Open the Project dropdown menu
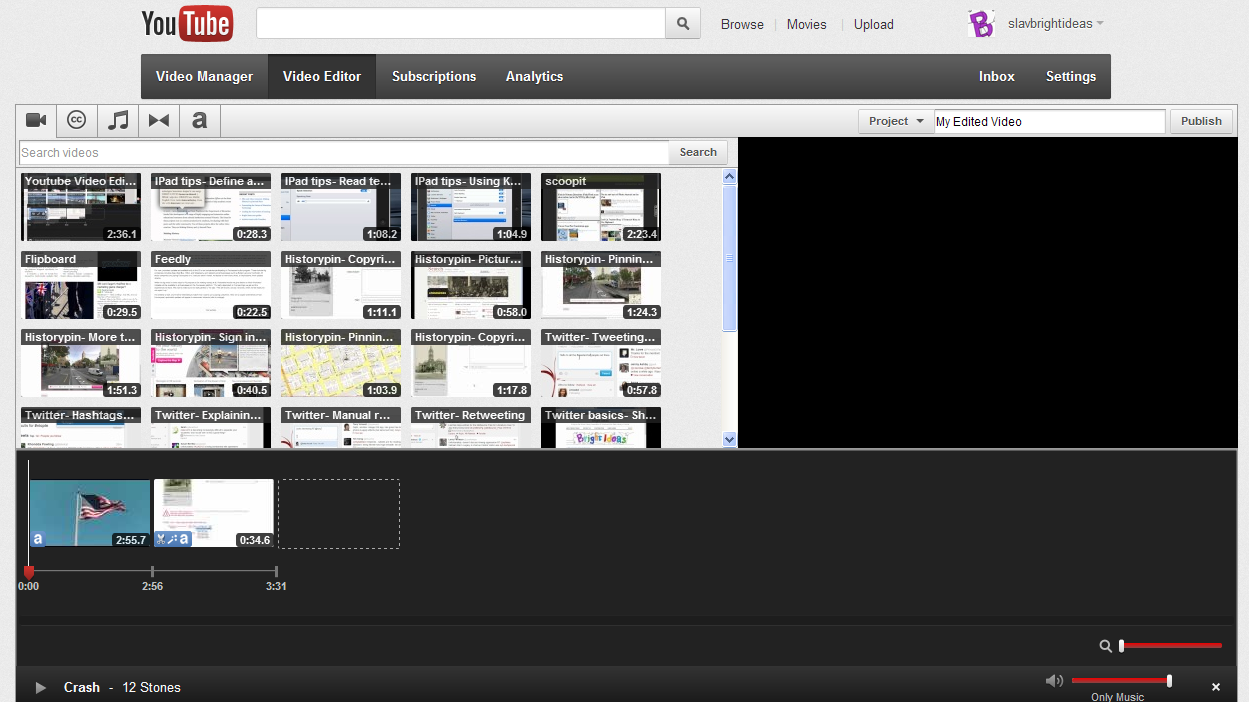 coord(896,121)
